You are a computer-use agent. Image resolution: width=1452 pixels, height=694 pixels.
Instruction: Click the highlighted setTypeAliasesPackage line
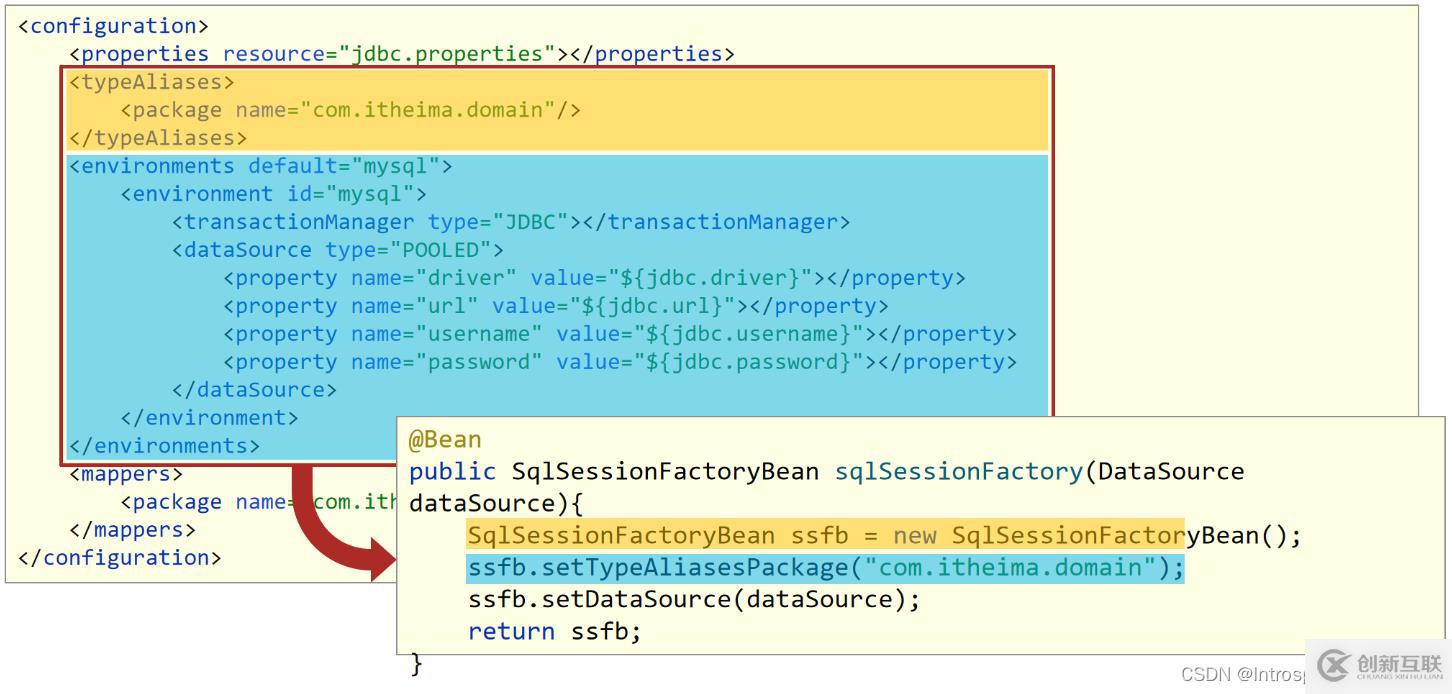click(x=825, y=568)
